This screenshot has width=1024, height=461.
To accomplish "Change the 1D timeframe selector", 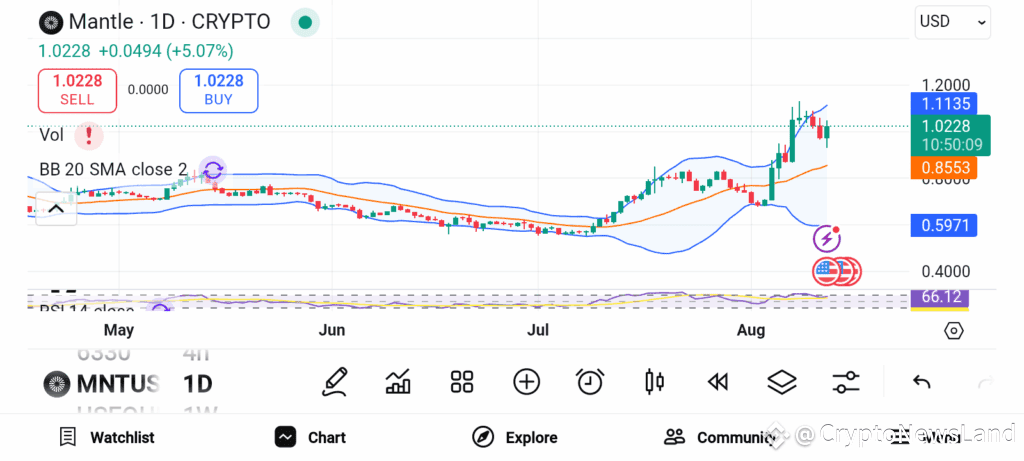I will pos(197,383).
